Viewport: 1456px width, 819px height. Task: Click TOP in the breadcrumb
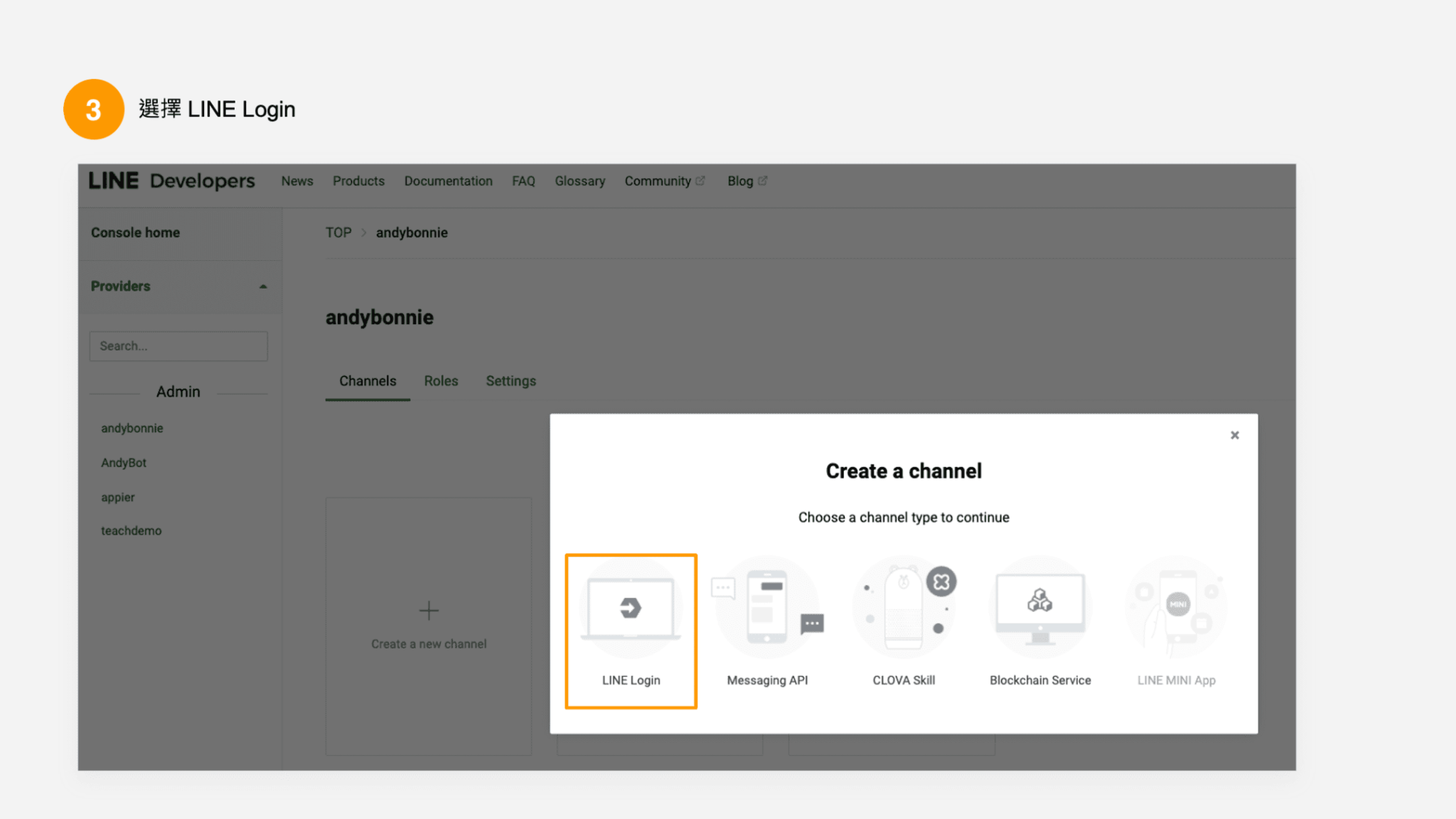point(338,232)
